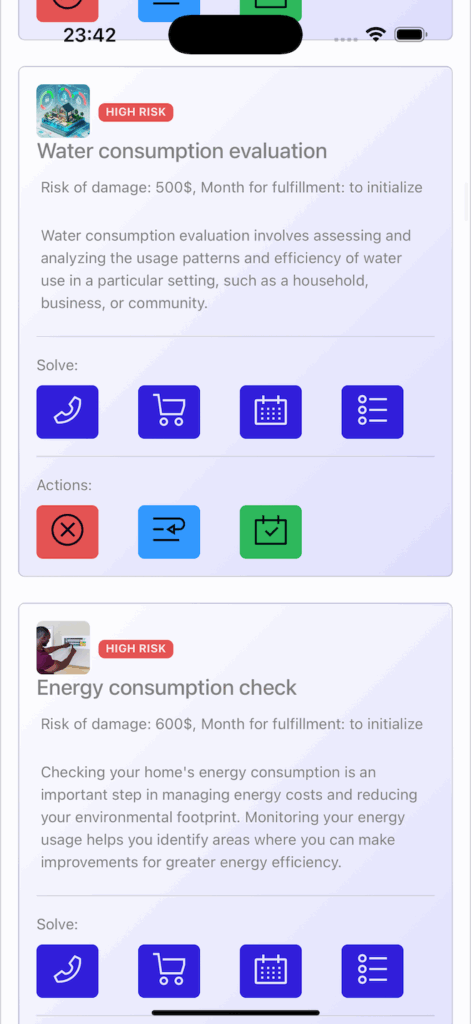Tap the Water consumption evaluation description text
This screenshot has height=1024, width=471.
pos(226,269)
